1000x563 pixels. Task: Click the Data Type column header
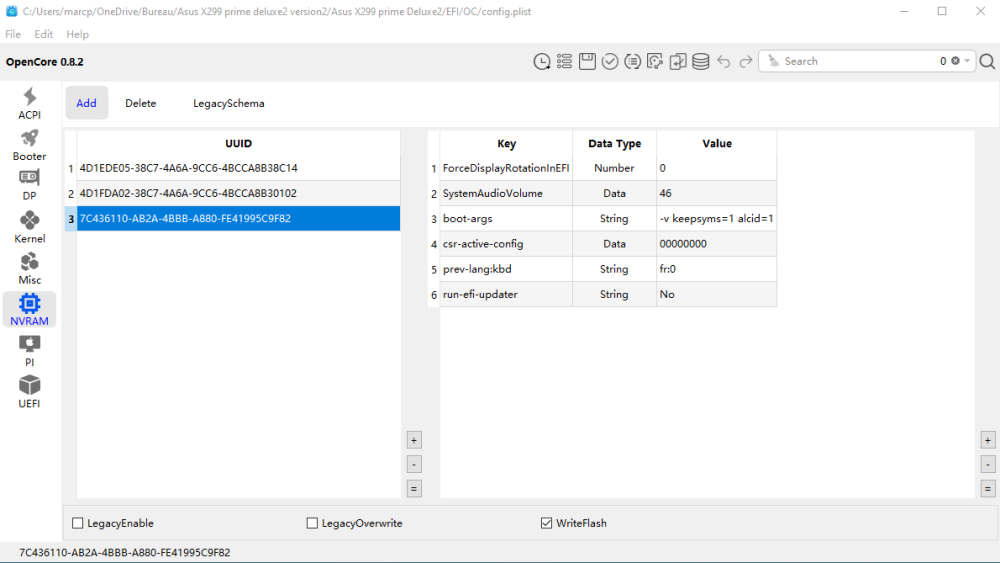(x=614, y=143)
